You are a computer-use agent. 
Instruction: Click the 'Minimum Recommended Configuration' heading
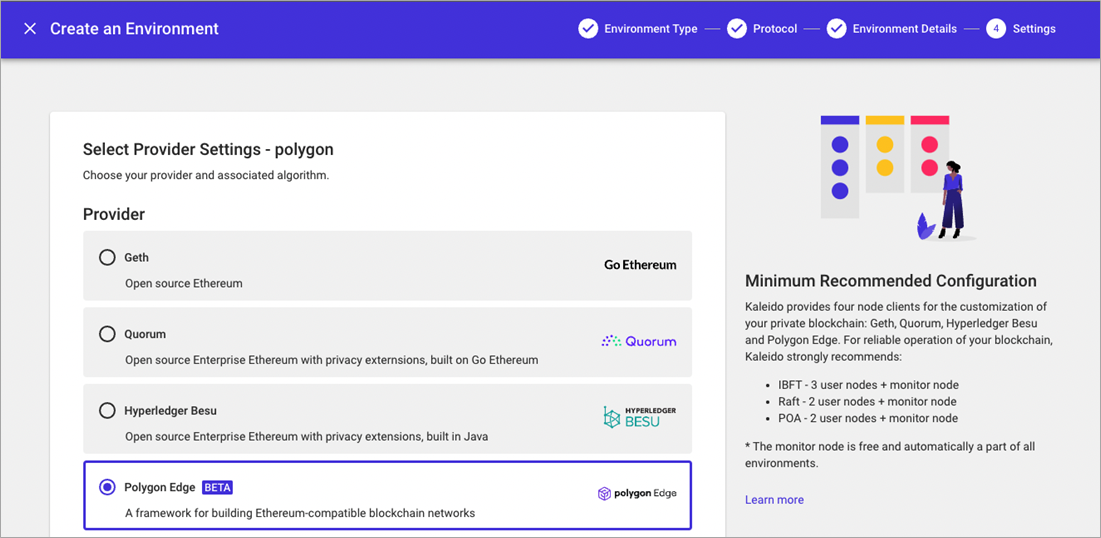[890, 281]
